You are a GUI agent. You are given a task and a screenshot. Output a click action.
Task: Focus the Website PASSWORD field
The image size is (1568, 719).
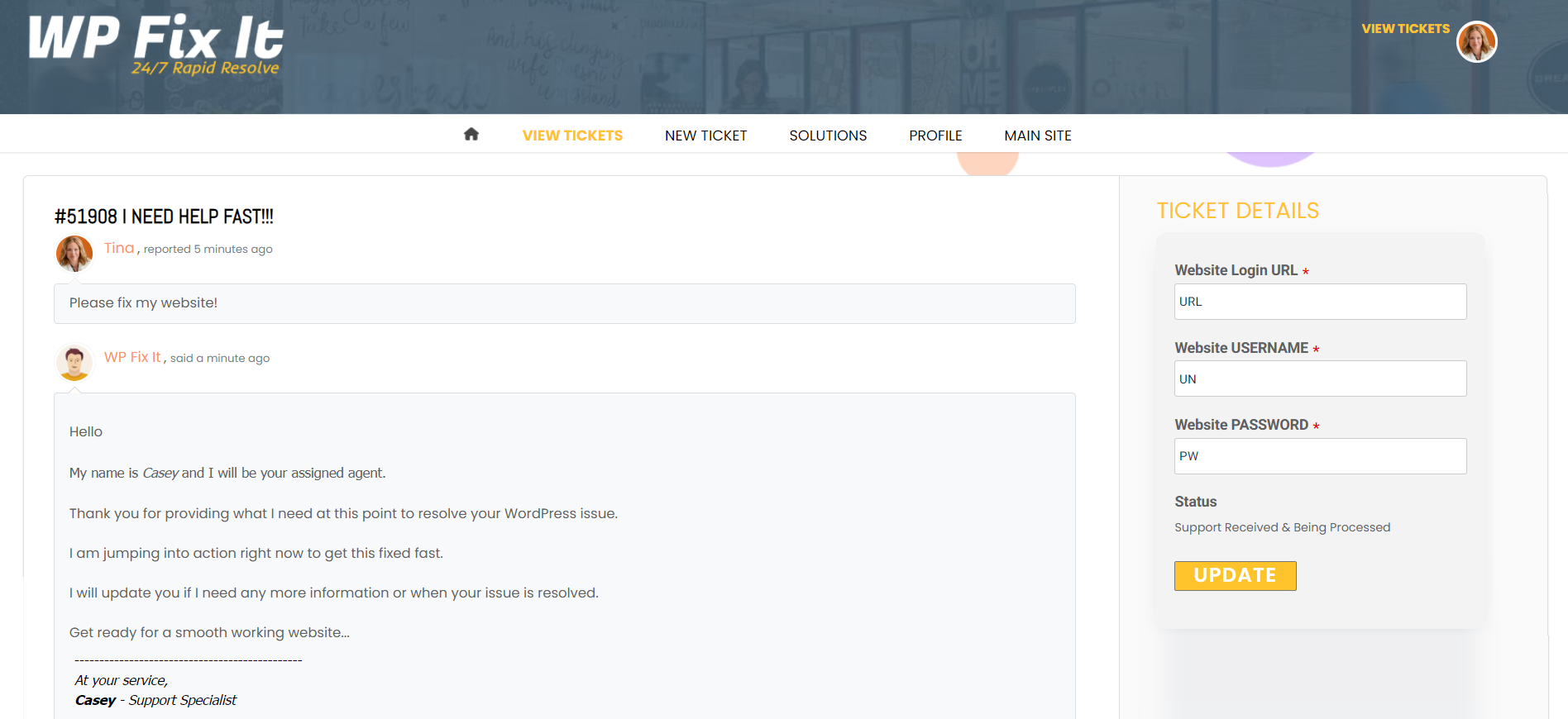pos(1320,456)
